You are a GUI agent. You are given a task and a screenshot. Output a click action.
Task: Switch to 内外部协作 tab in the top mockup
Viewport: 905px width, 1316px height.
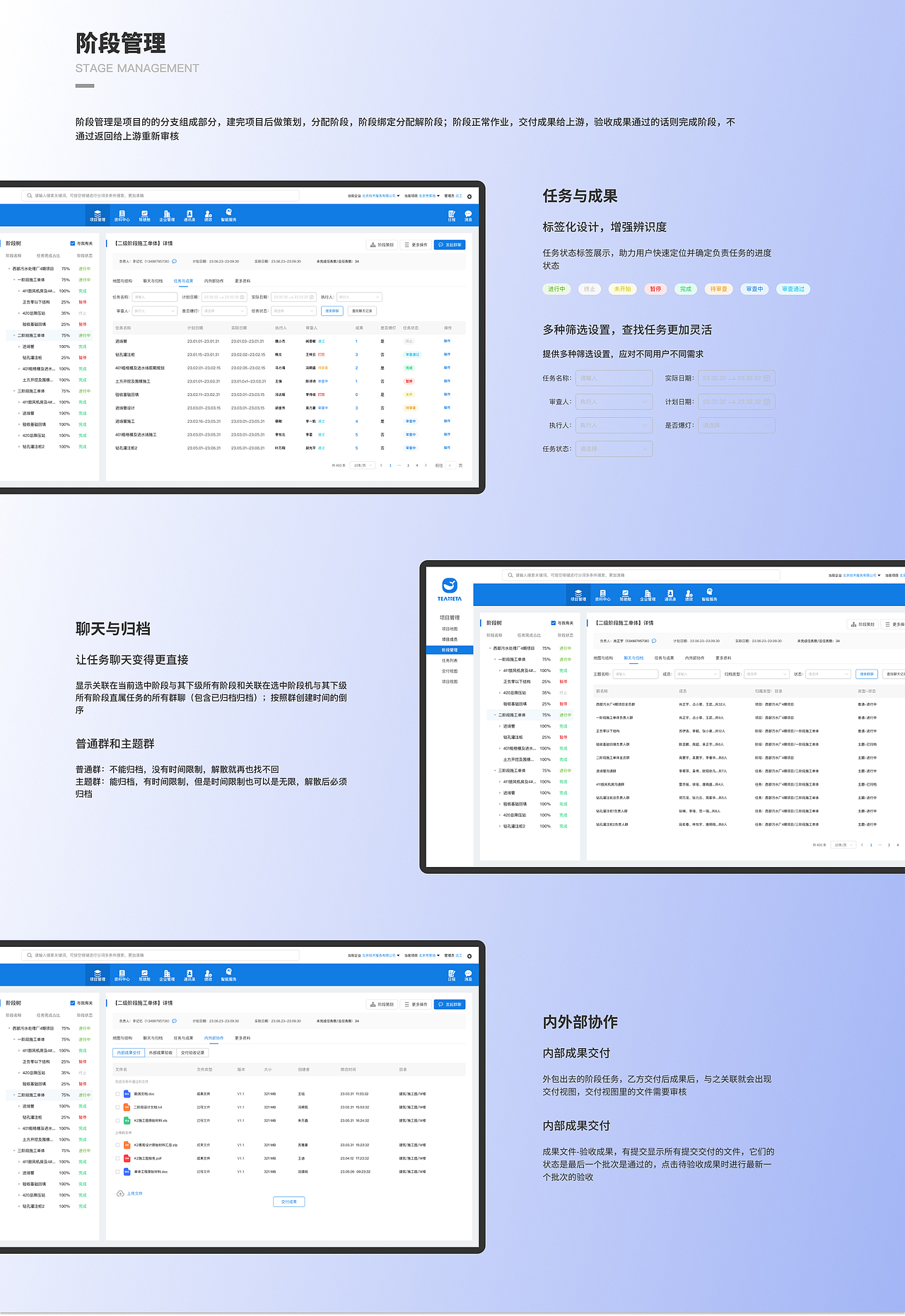click(x=214, y=281)
